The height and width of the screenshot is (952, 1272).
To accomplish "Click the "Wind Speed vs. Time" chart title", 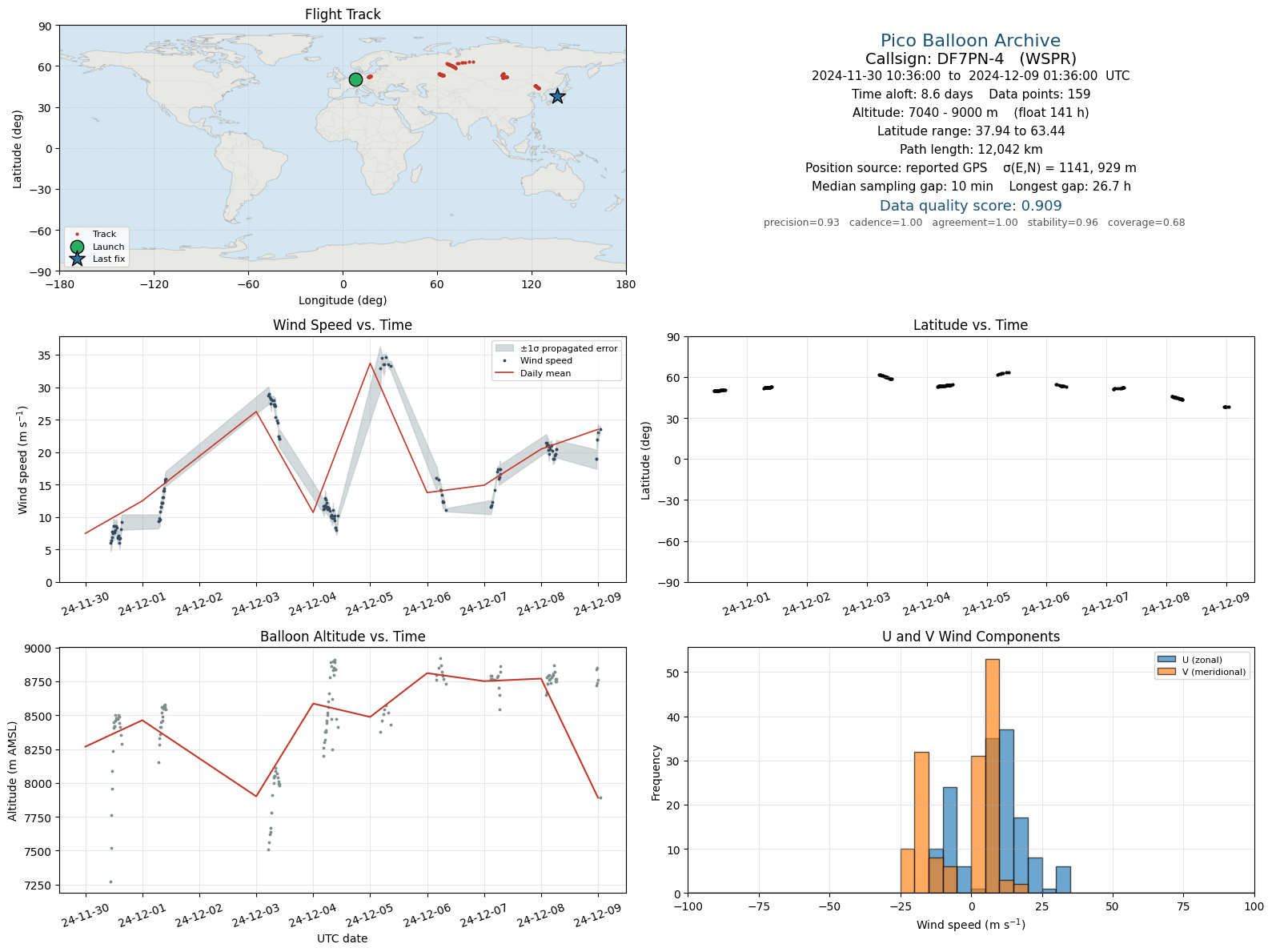I will pyautogui.click(x=343, y=325).
